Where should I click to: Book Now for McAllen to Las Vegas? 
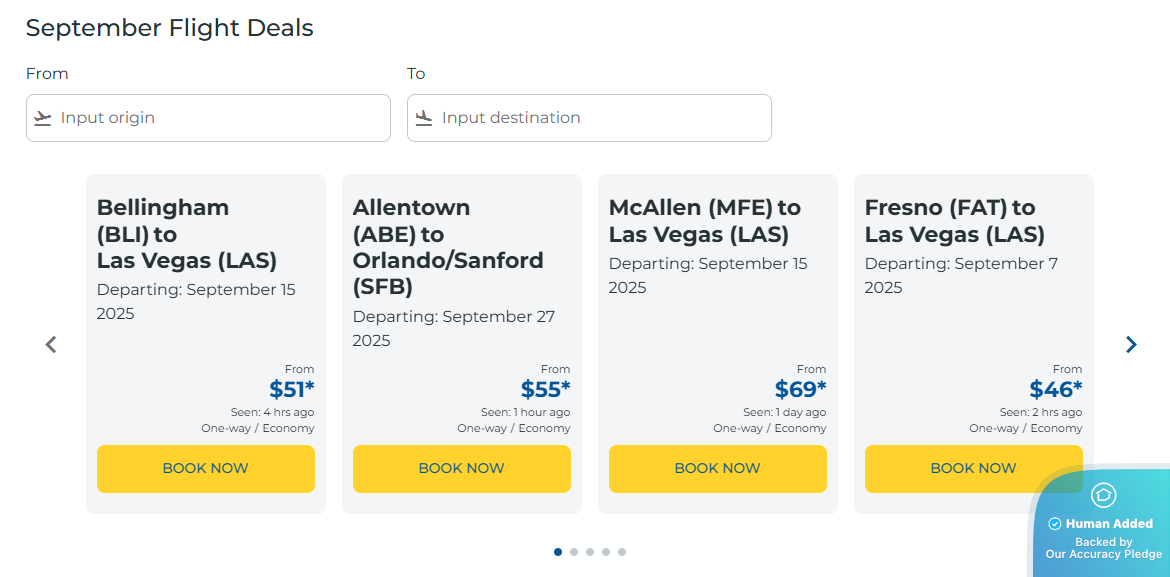[717, 468]
